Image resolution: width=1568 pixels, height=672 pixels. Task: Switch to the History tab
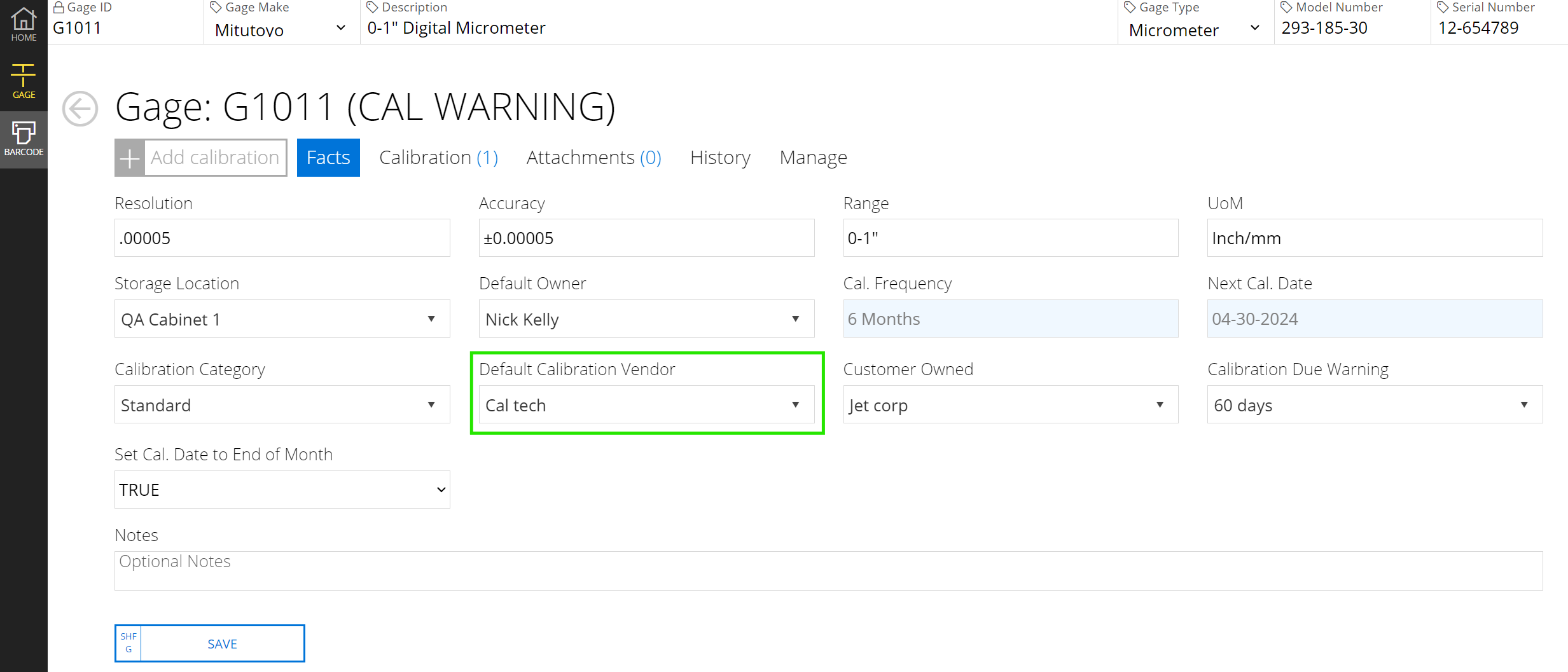pyautogui.click(x=720, y=158)
